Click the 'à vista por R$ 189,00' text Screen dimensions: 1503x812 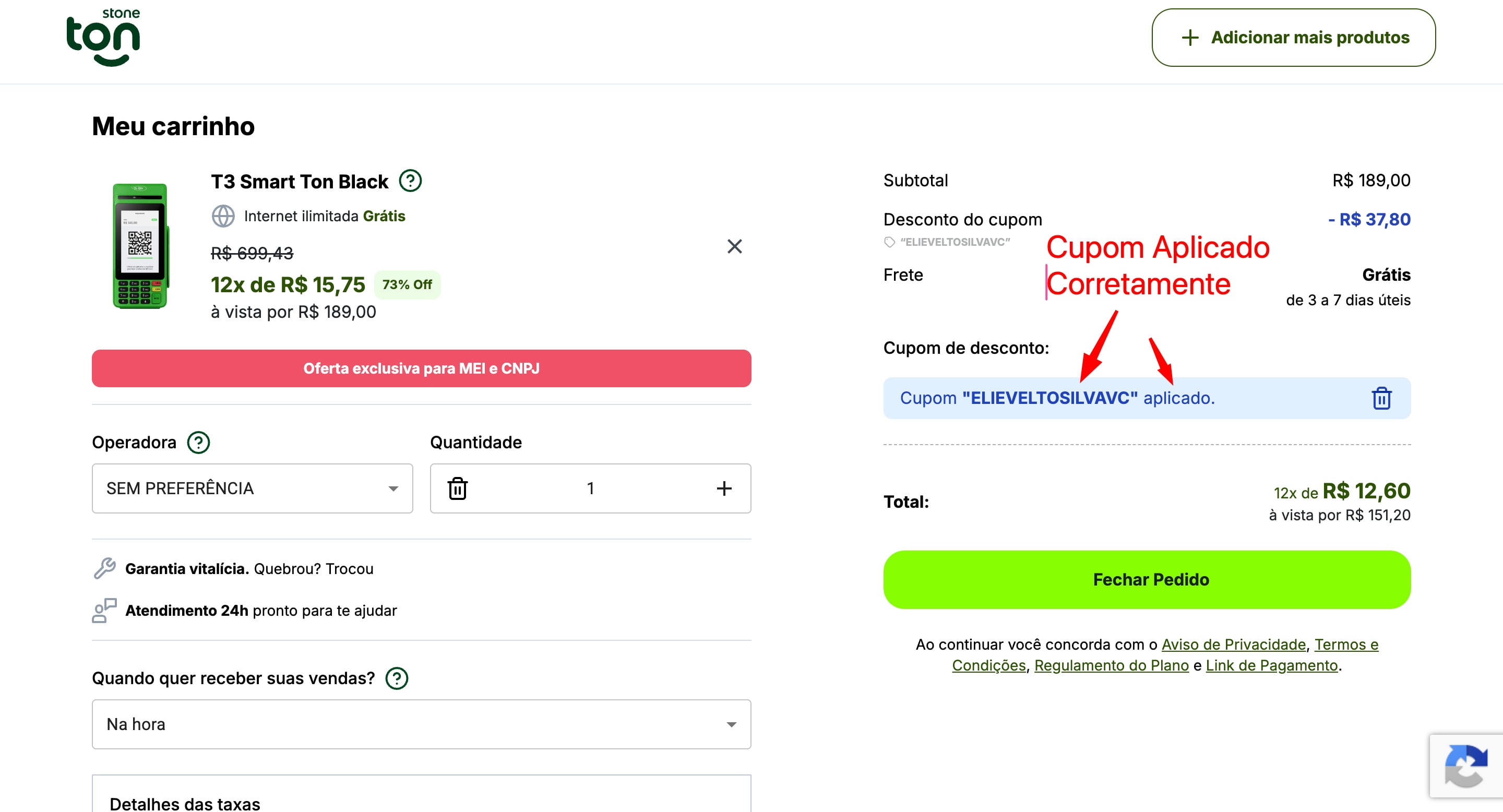point(293,312)
